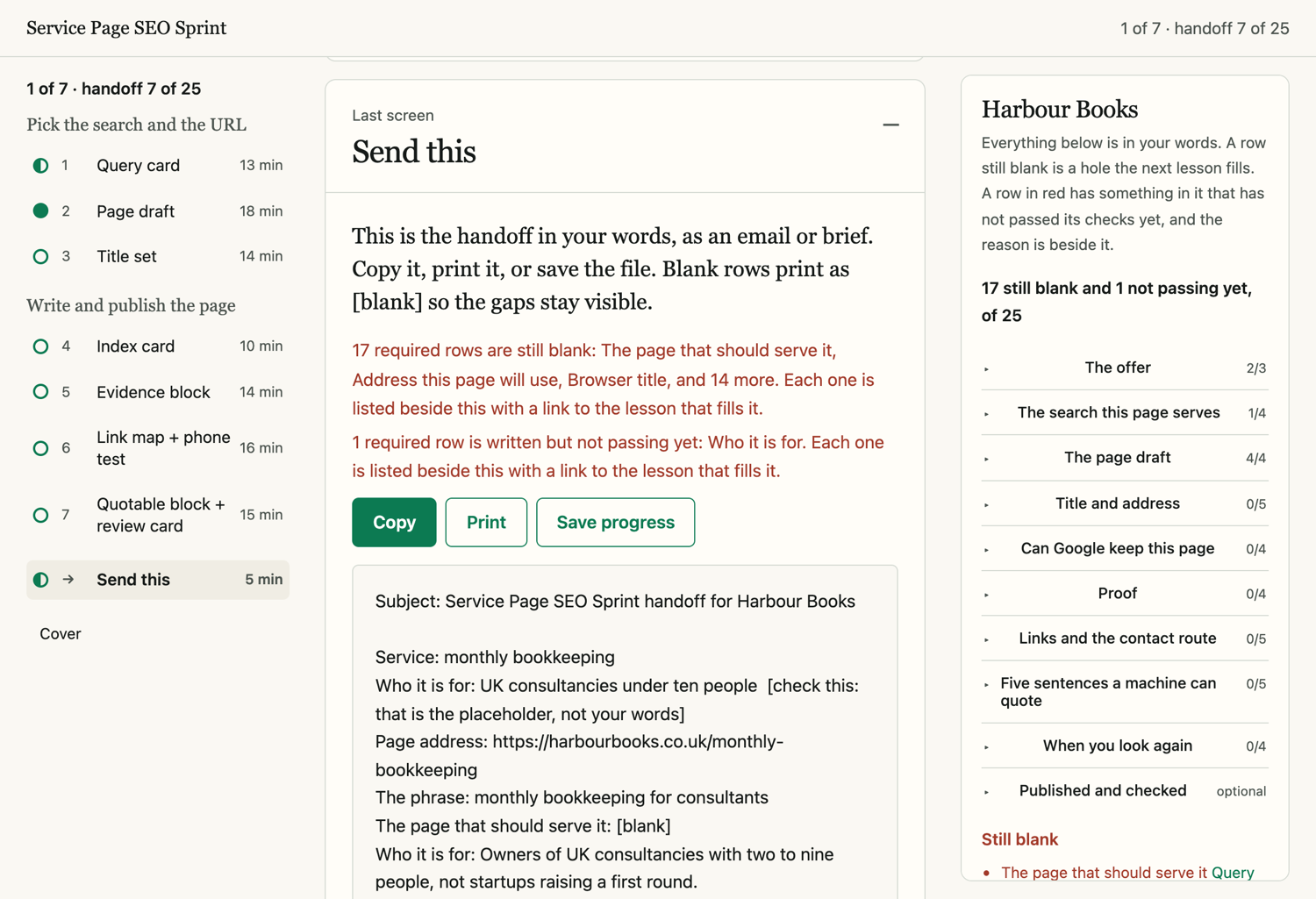Click the filled status circle beside Page draft
Screen dimensions: 1316x899
pyautogui.click(x=40, y=210)
